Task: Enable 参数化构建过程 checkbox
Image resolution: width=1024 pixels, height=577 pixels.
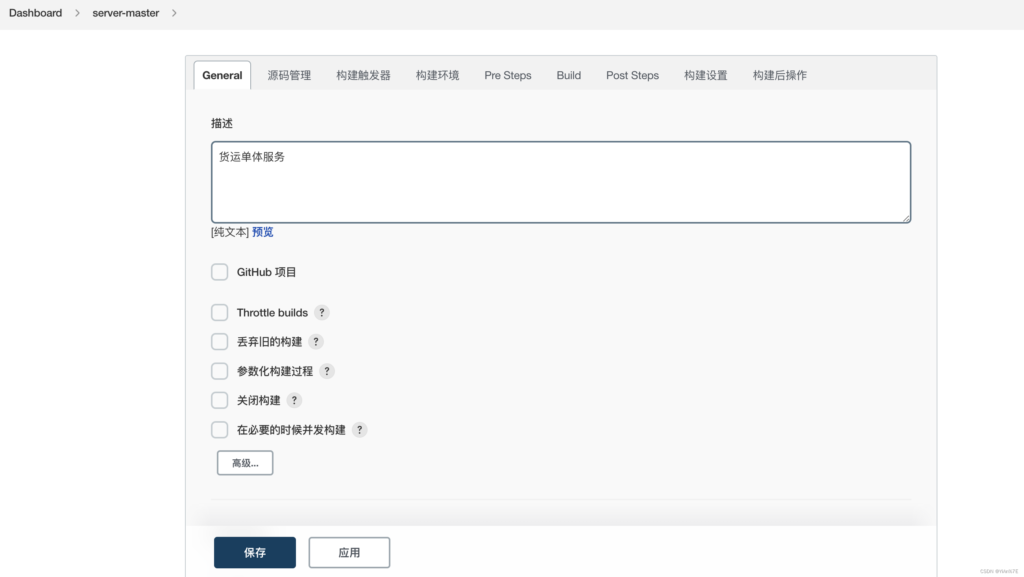Action: (x=220, y=371)
